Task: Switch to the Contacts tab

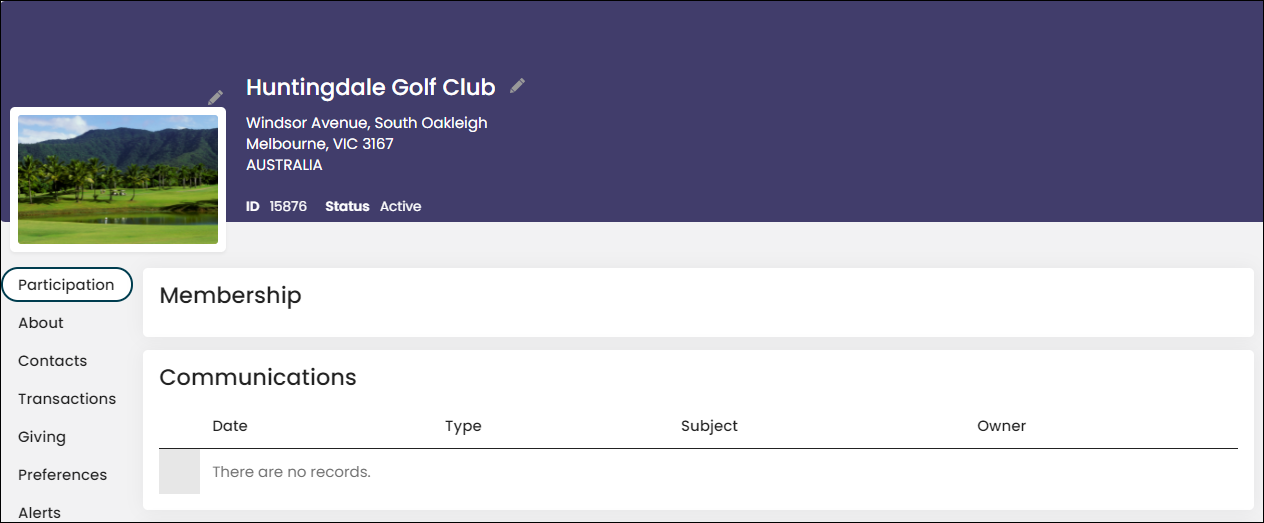Action: pyautogui.click(x=53, y=361)
